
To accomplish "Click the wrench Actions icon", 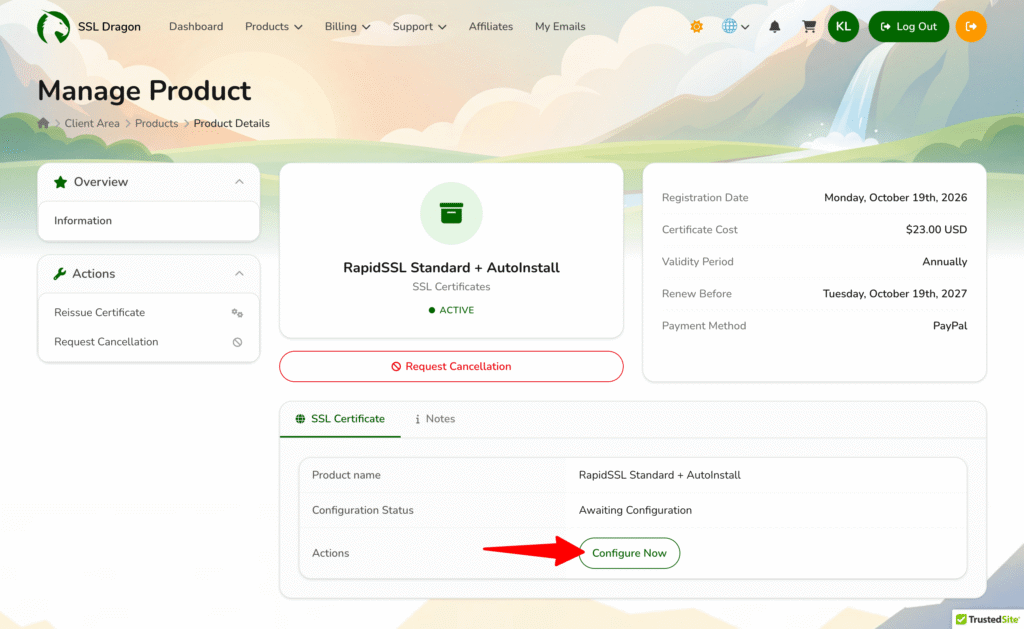I will [60, 274].
